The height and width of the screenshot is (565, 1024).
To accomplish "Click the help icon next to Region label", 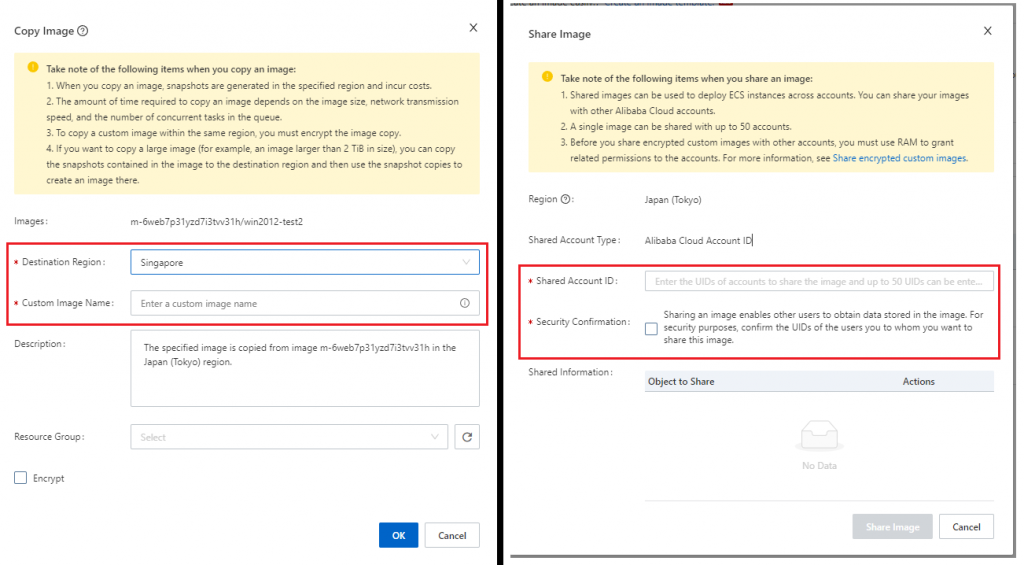I will click(x=566, y=199).
